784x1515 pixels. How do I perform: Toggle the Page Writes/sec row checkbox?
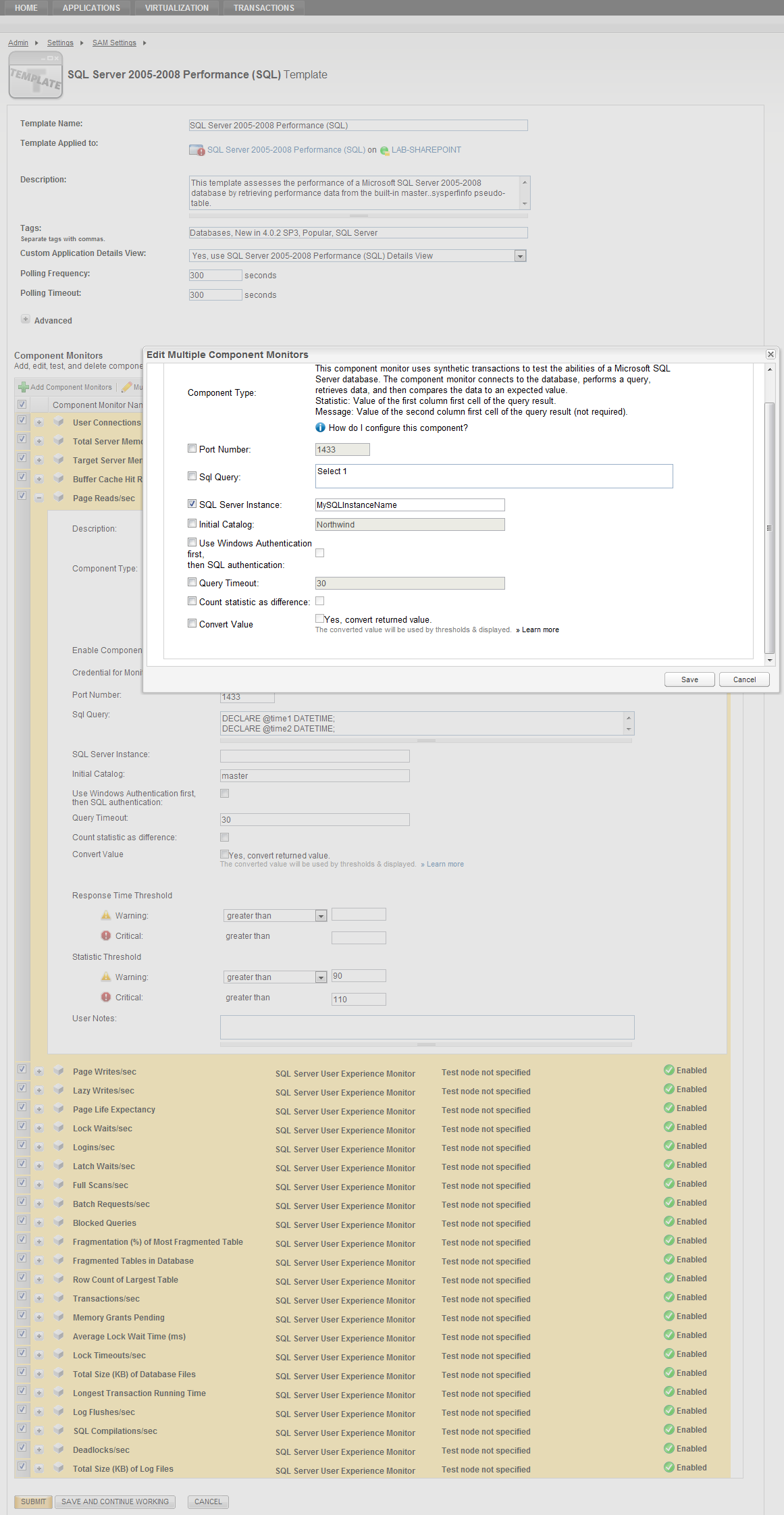click(x=22, y=1069)
